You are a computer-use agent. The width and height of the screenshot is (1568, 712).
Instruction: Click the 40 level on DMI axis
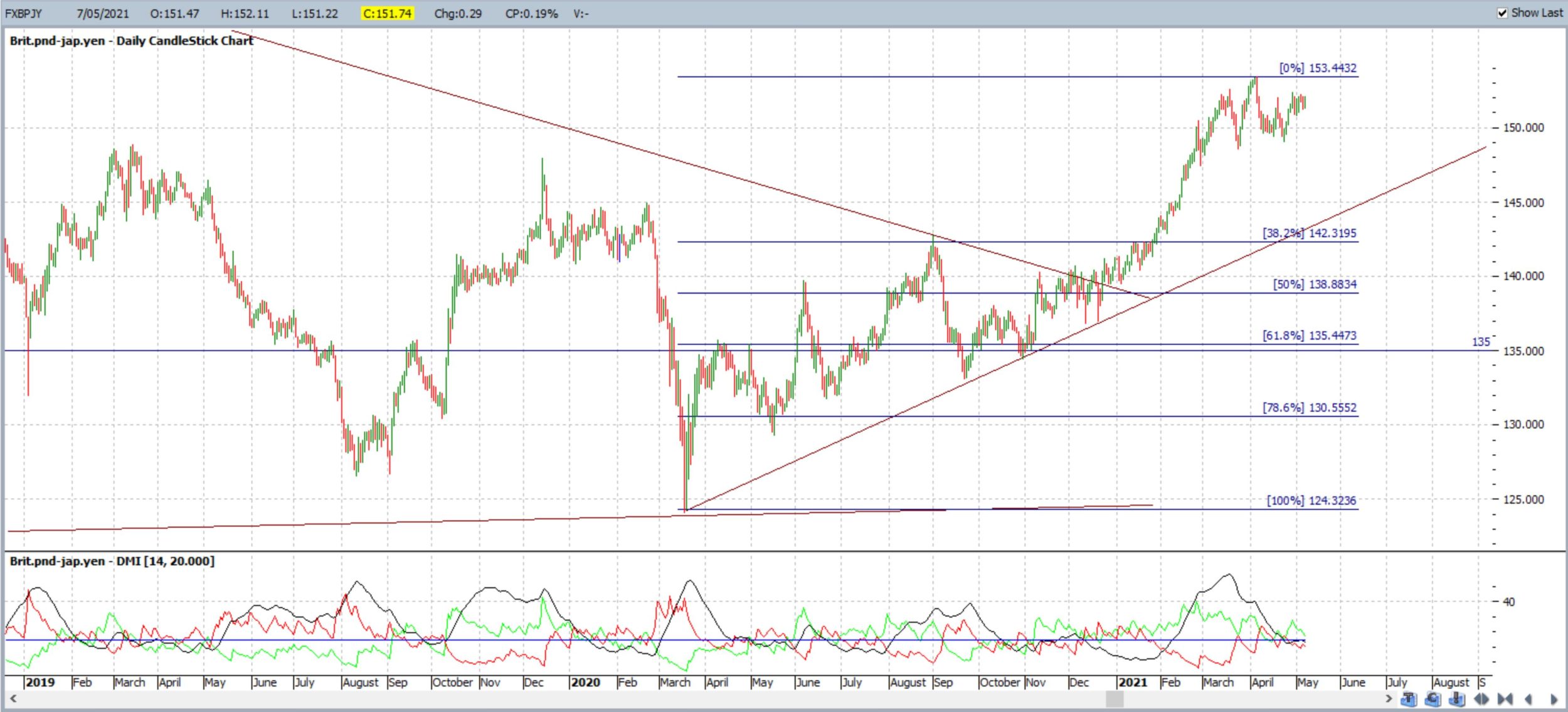coord(1508,602)
